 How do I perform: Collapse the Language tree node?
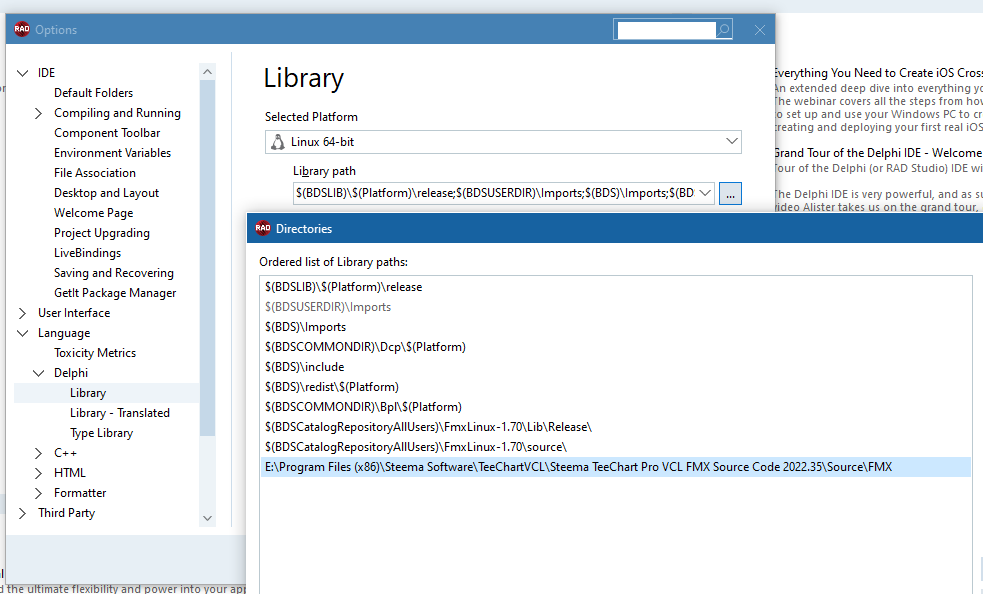coord(23,333)
